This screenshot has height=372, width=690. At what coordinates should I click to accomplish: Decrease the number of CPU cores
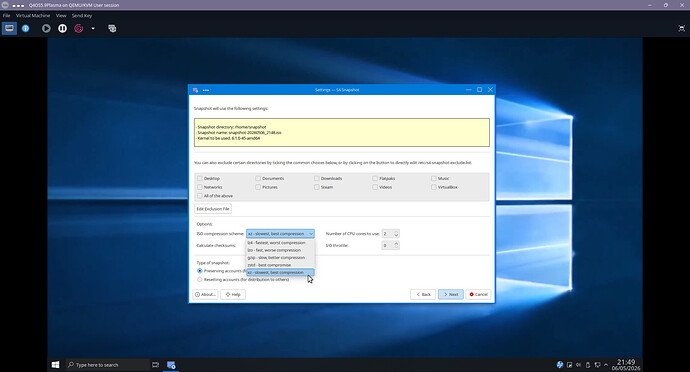click(x=396, y=236)
